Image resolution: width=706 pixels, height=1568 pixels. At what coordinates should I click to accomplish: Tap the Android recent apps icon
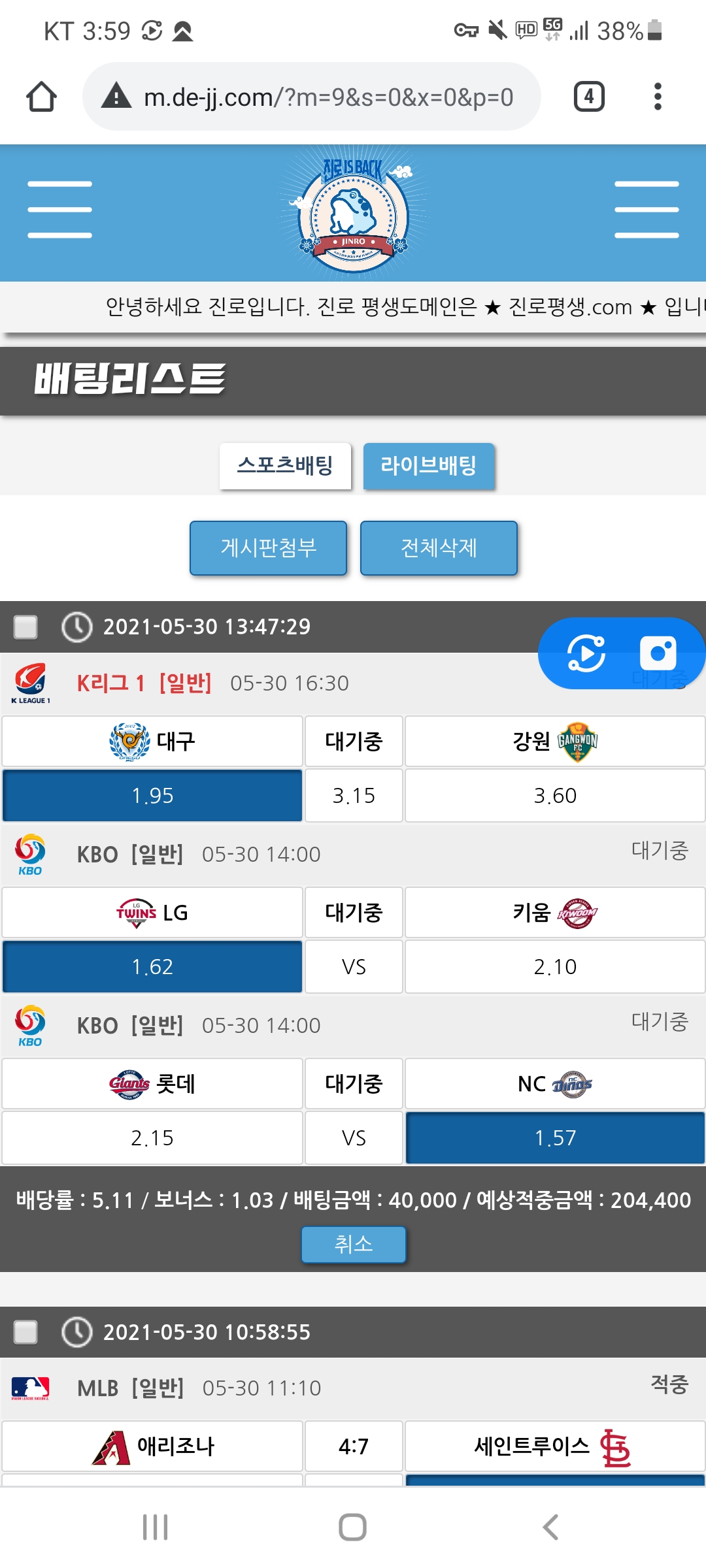pos(156,1527)
